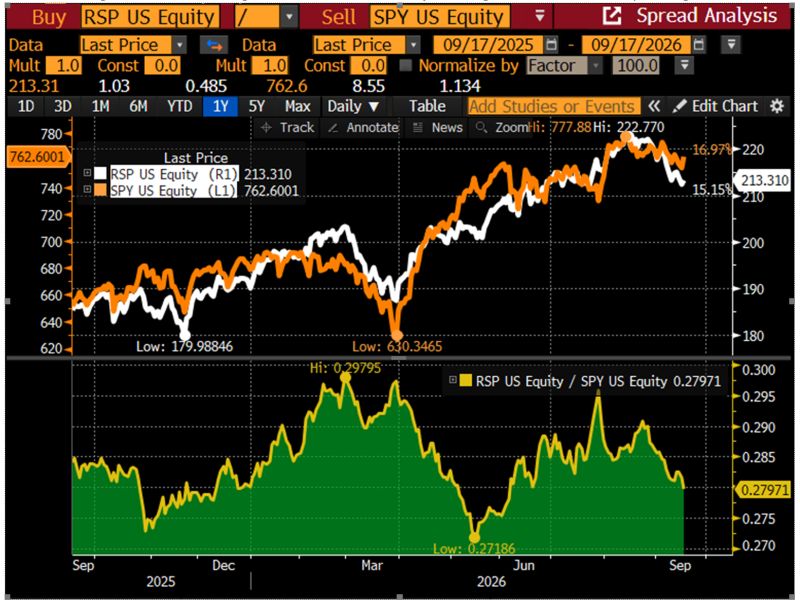The height and width of the screenshot is (605, 800).
Task: Click the 1.134 value in header row
Action: click(x=460, y=86)
